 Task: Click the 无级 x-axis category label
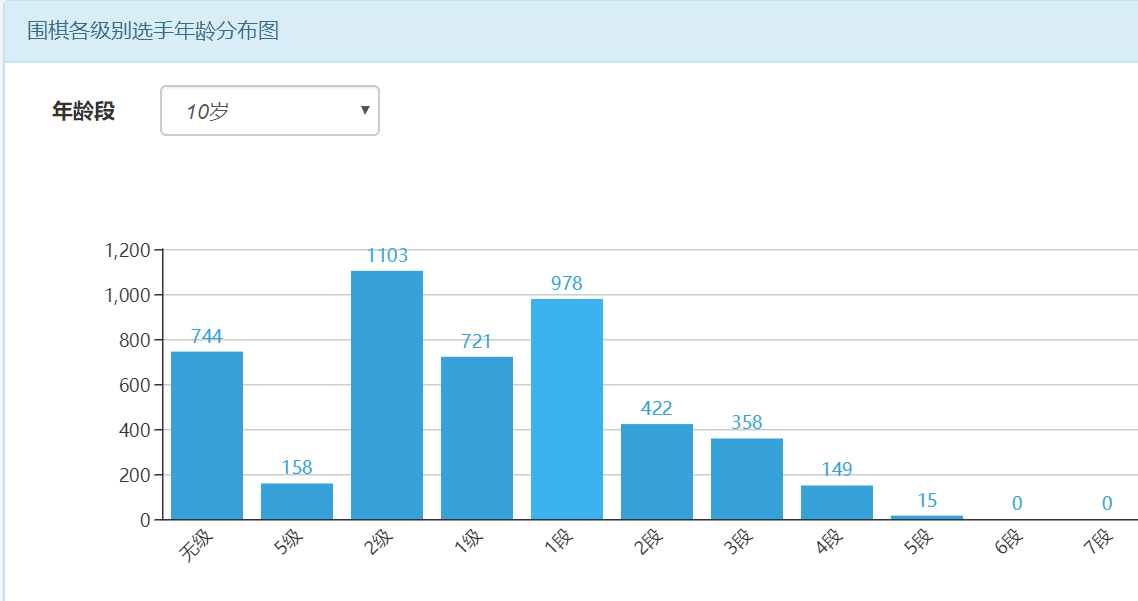[197, 545]
